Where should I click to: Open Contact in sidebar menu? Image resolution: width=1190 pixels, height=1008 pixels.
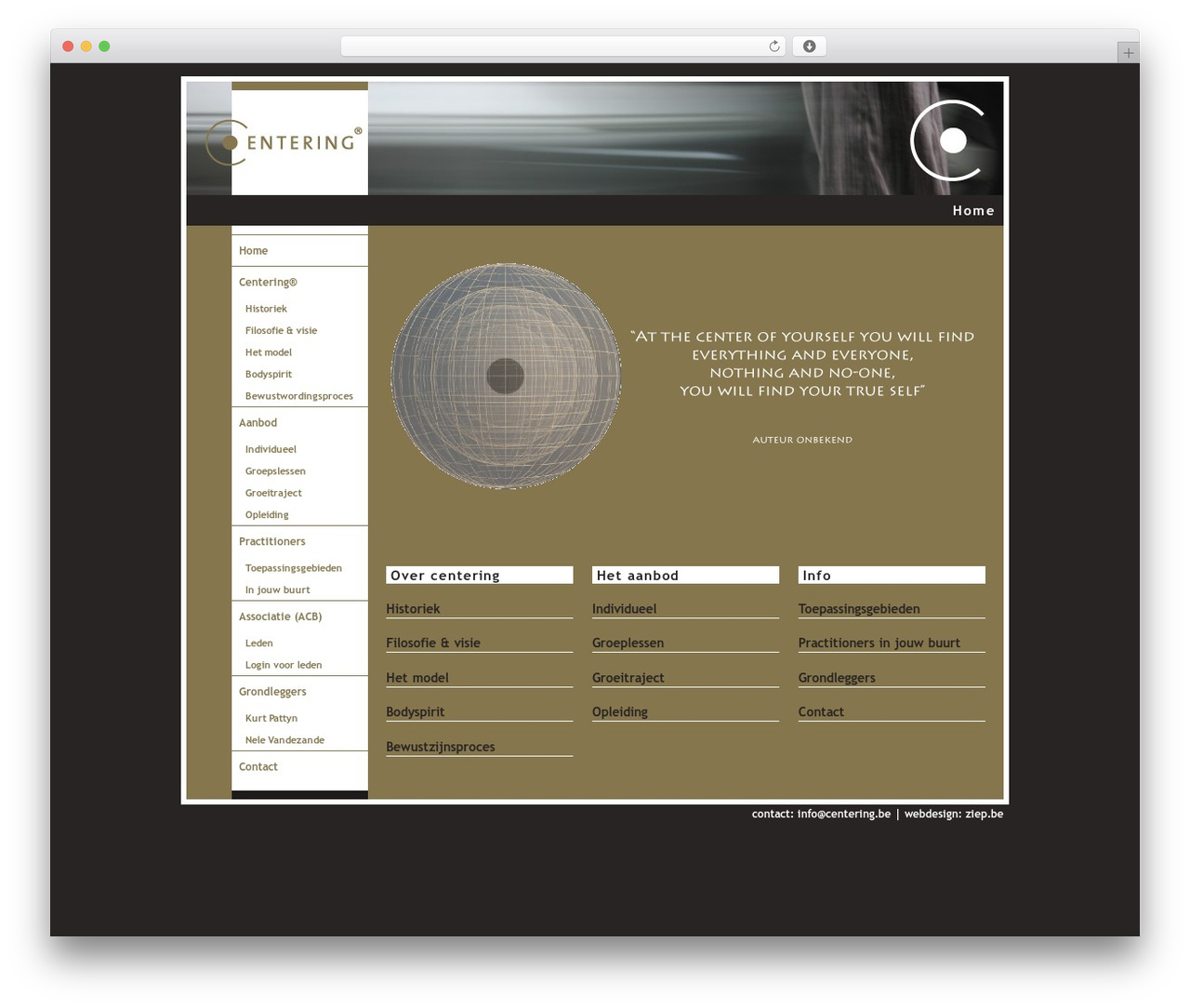[258, 767]
